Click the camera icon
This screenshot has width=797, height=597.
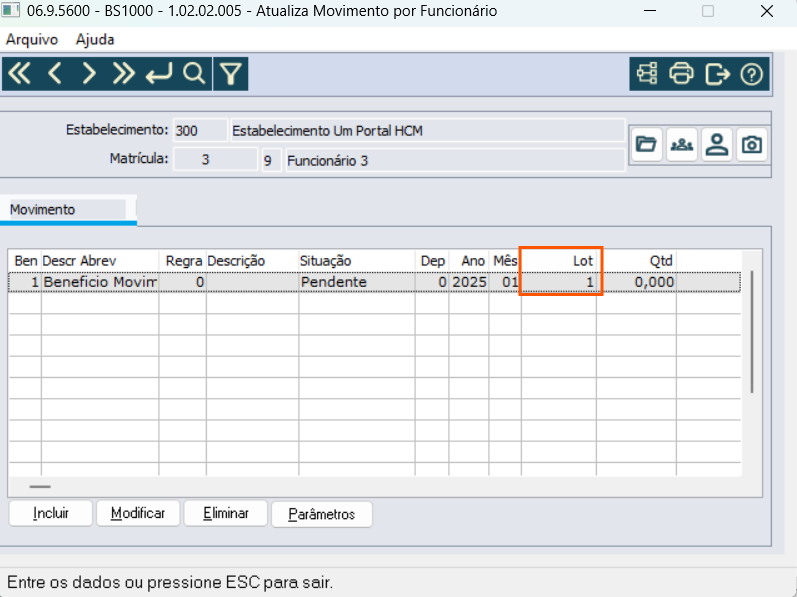click(752, 145)
